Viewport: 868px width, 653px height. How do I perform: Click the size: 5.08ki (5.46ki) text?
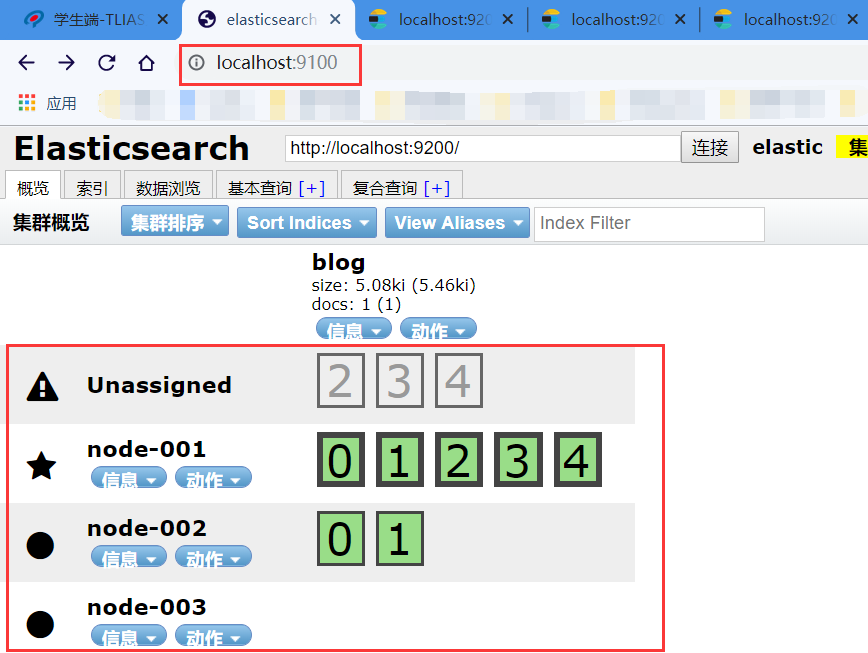point(394,285)
